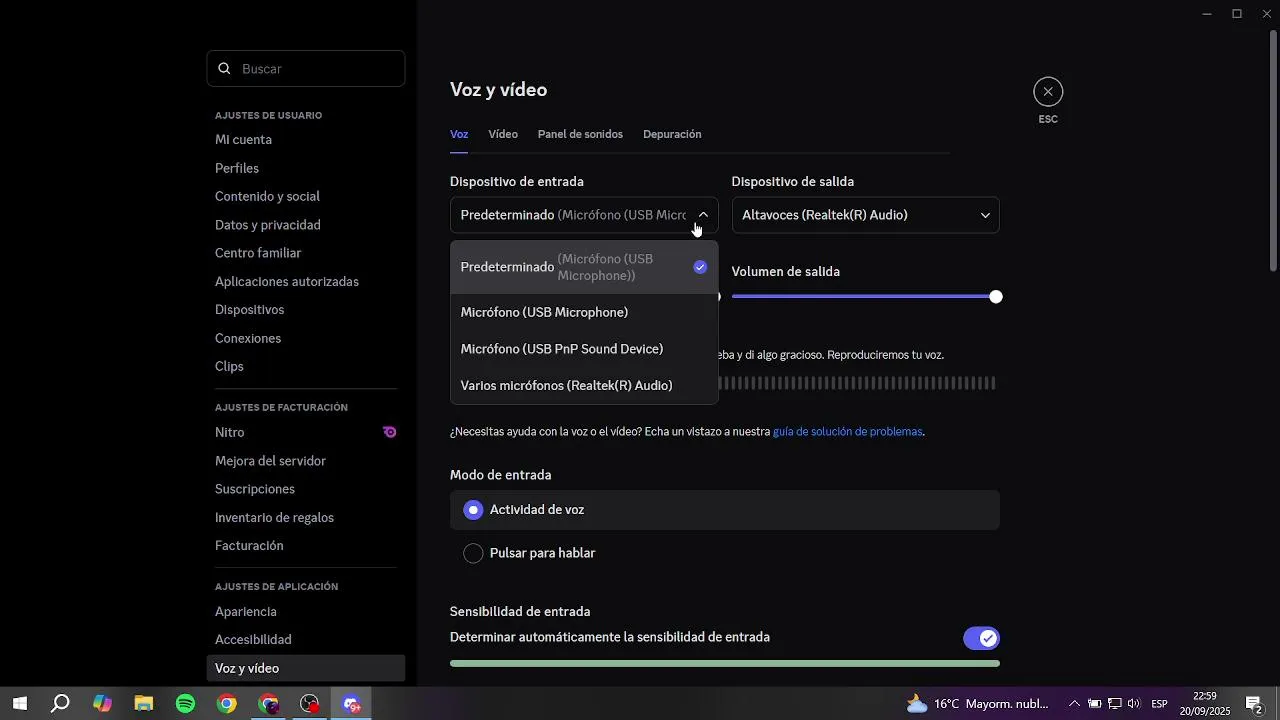This screenshot has width=1280, height=720.
Task: Open Copilot from the taskbar
Action: tap(102, 704)
